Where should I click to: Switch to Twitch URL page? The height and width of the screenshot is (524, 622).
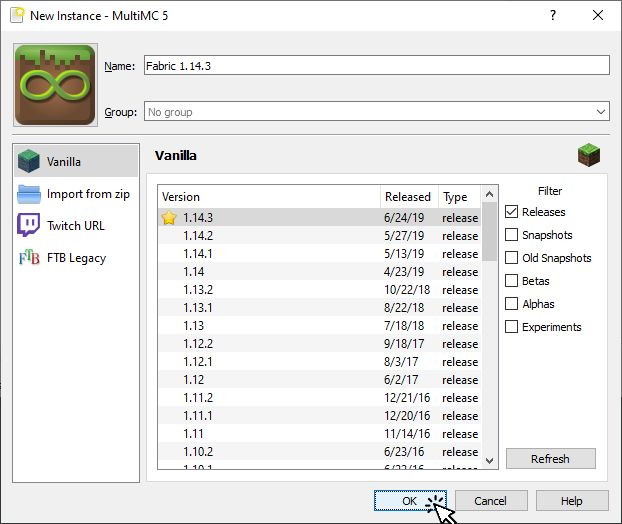pos(76,226)
